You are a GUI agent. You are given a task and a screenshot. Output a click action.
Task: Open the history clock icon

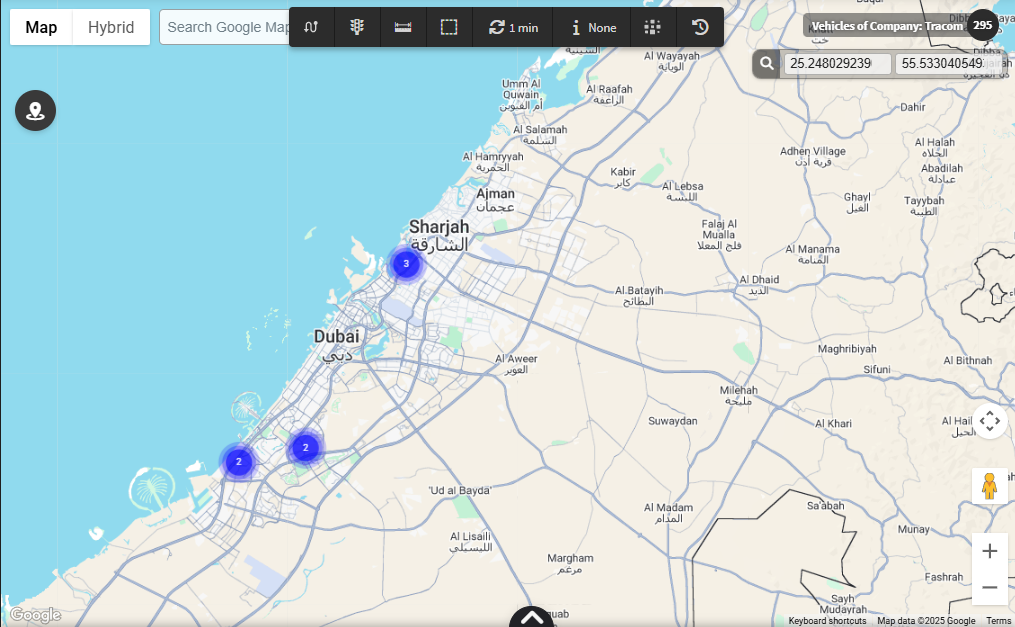[x=700, y=27]
